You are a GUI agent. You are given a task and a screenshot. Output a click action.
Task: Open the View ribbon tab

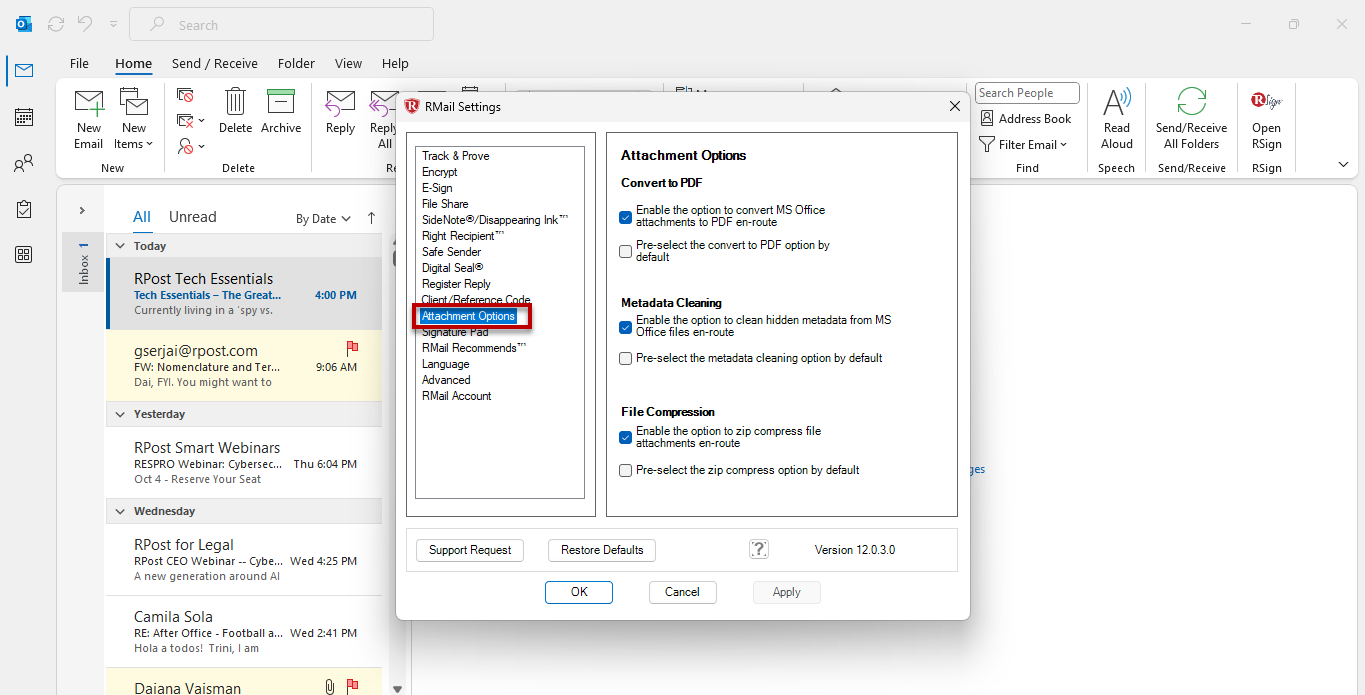(348, 63)
